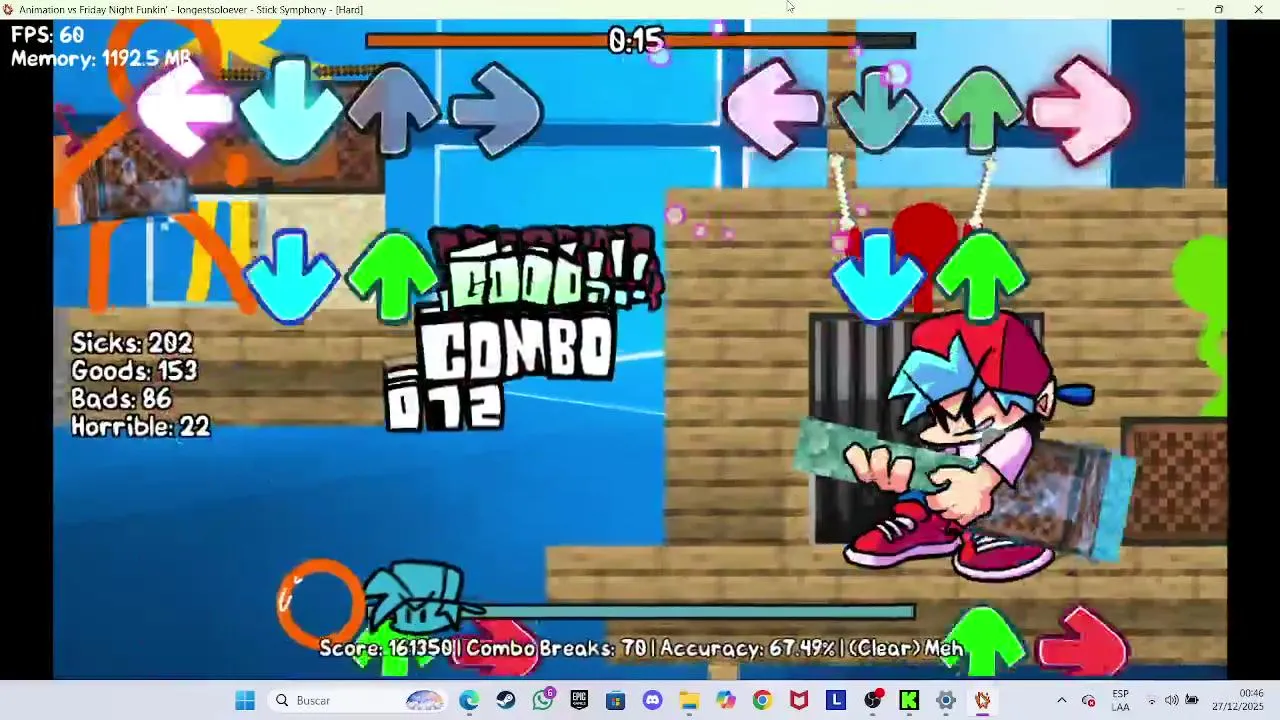Click the opponent's falling cyan down note
The image size is (1280, 720).
[x=291, y=276]
